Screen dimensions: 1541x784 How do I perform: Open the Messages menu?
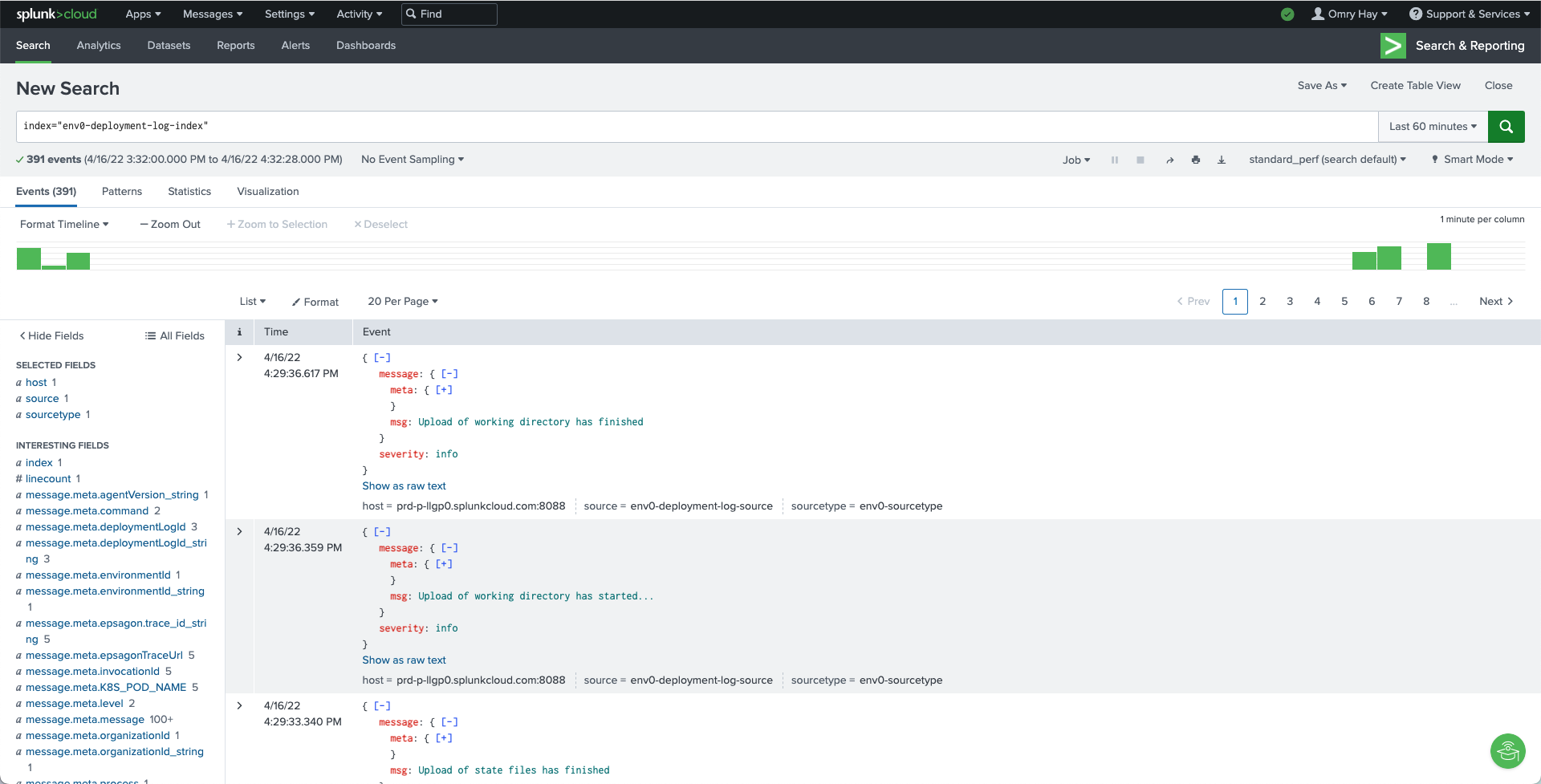212,14
